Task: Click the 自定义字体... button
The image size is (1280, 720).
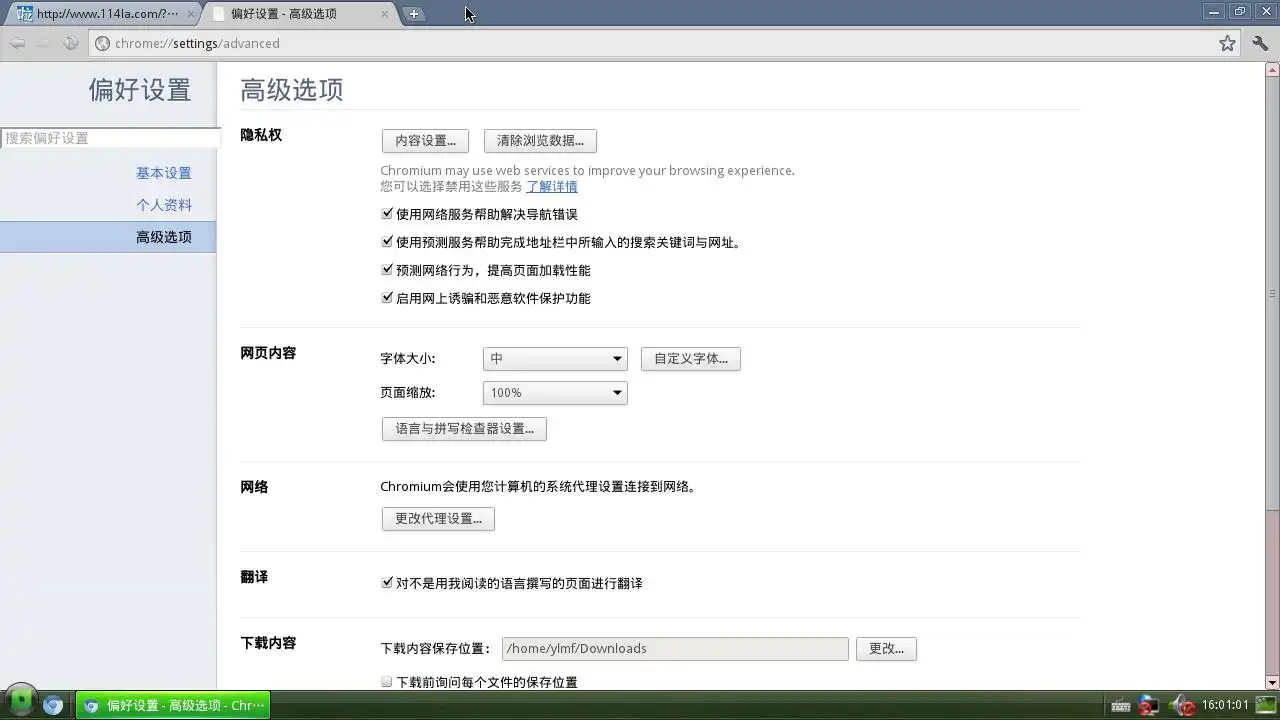Action: [691, 359]
